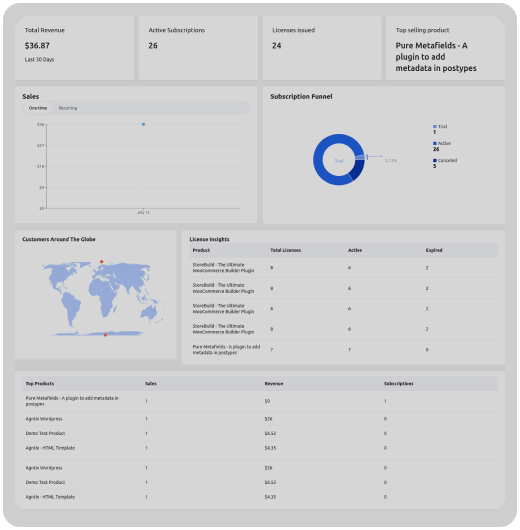Screen dimensions: 520x530
Task: Click the Top selling product card
Action: pos(445,48)
